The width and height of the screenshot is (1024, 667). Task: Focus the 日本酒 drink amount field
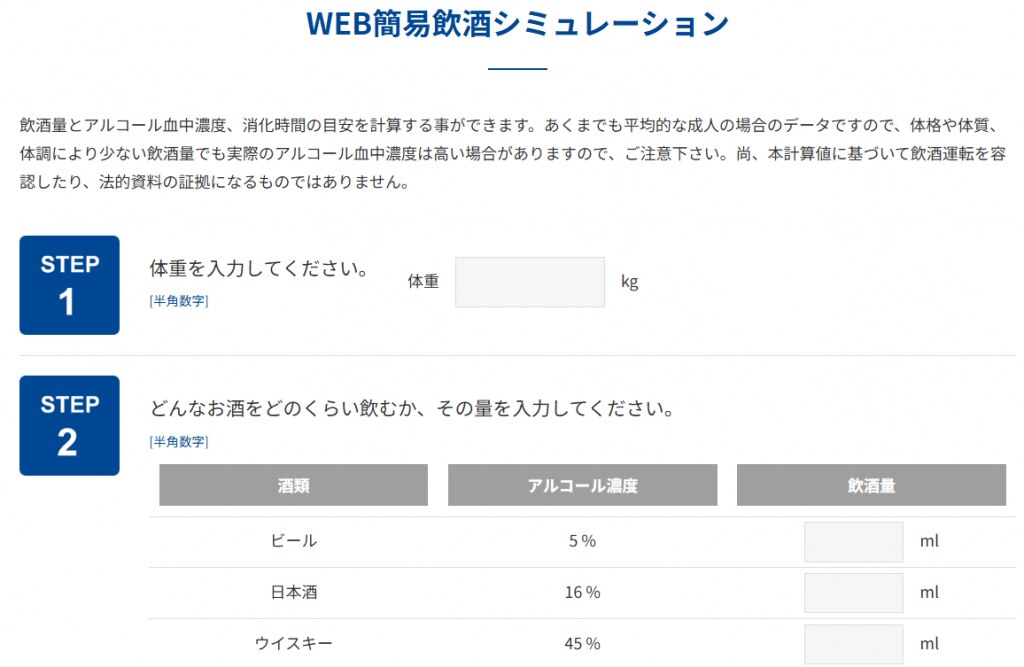pos(854,593)
